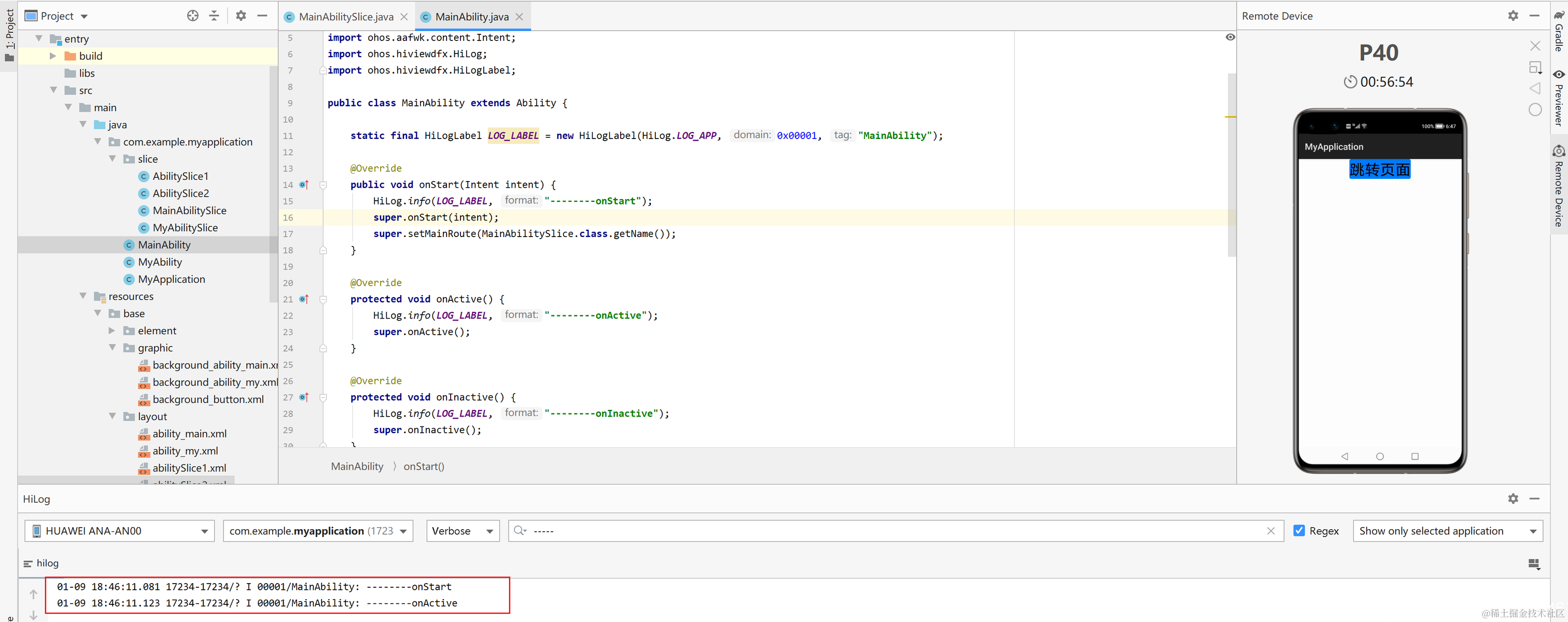Switch to MainAbilitySlice.java tab
Viewport: 1568px width, 622px height.
[345, 17]
